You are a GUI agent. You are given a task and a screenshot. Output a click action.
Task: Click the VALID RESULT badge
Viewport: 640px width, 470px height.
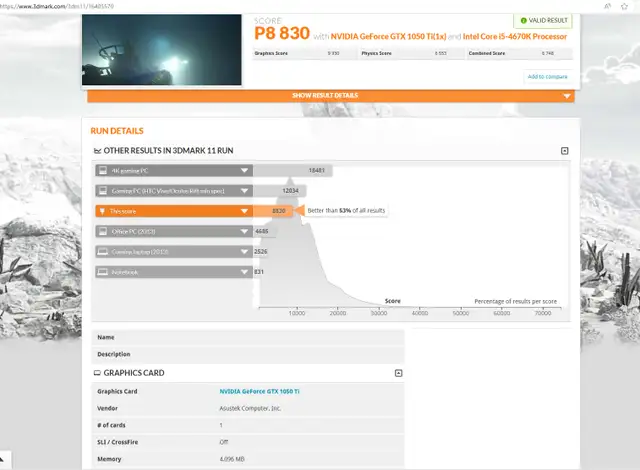[x=543, y=20]
